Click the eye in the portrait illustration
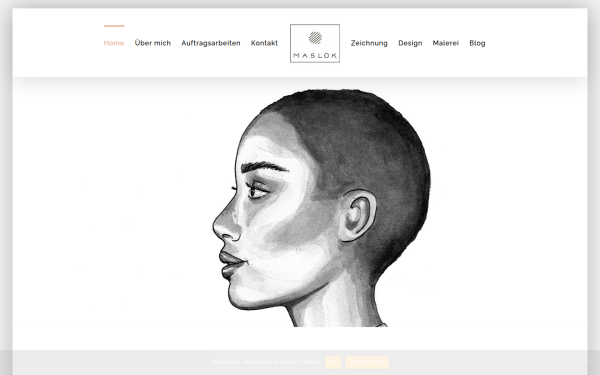Image resolution: width=600 pixels, height=375 pixels. (x=258, y=191)
